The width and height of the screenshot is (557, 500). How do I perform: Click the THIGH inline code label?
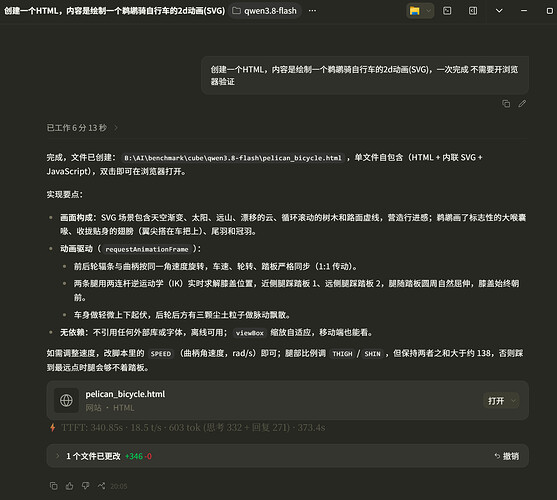pos(342,354)
